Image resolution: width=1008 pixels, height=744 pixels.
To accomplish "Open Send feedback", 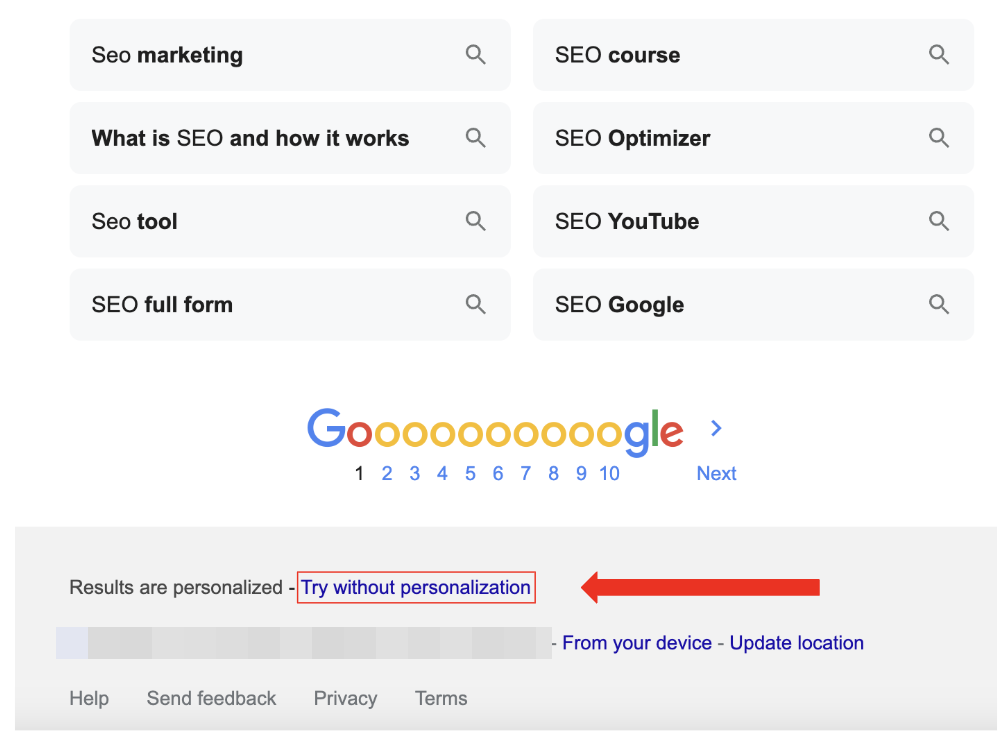I will tap(211, 698).
